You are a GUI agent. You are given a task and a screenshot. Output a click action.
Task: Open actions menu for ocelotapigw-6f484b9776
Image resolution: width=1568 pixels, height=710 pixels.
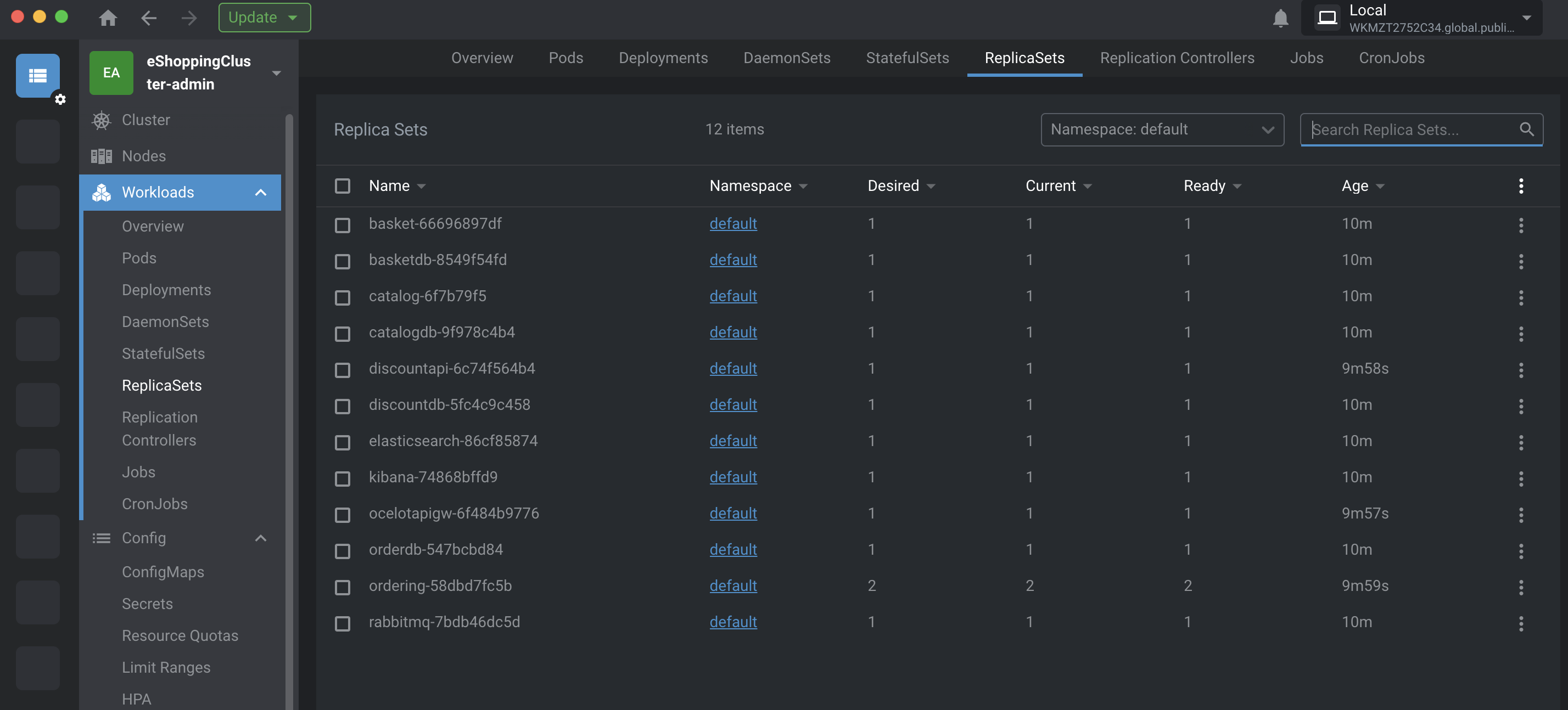[1521, 515]
